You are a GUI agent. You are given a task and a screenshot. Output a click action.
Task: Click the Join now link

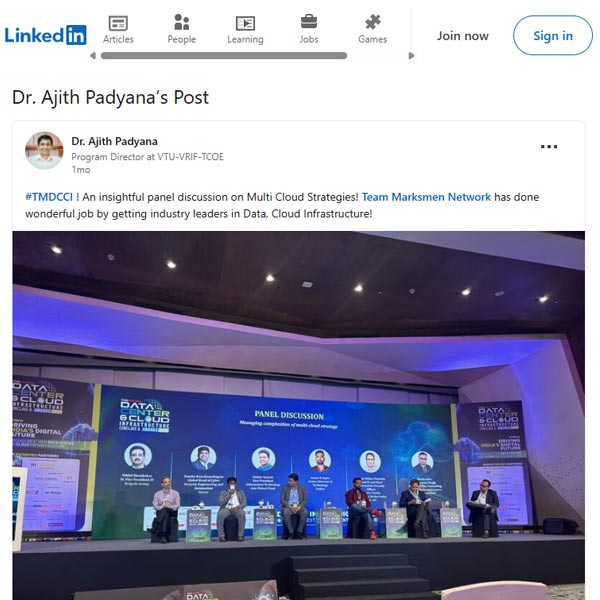pyautogui.click(x=463, y=36)
